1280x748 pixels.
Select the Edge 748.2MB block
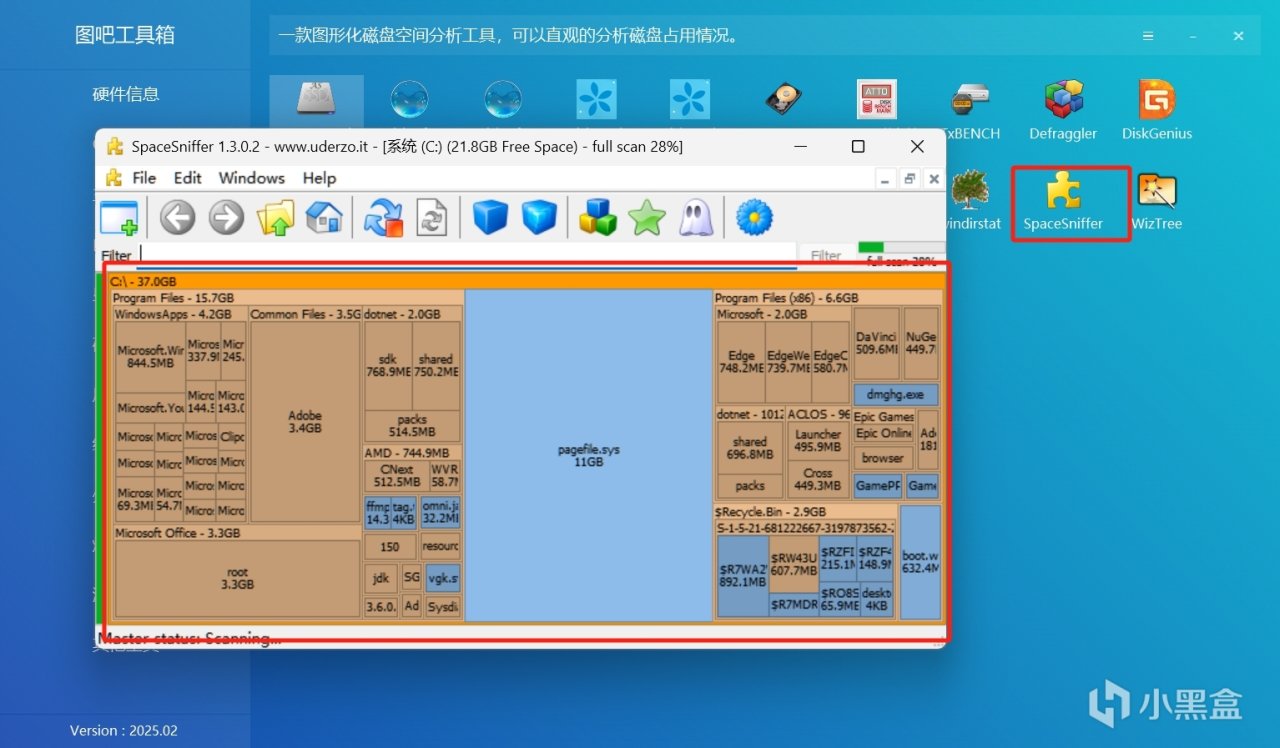[x=742, y=361]
